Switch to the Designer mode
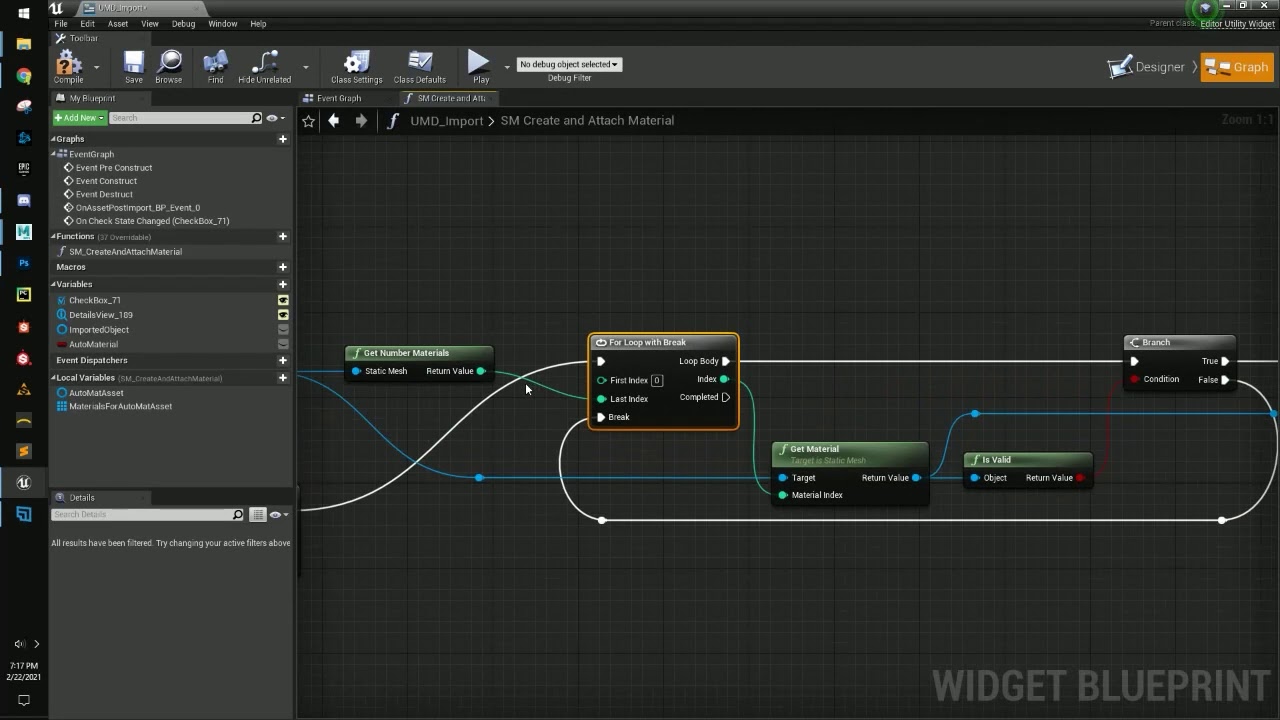Image resolution: width=1280 pixels, height=720 pixels. coord(1147,67)
